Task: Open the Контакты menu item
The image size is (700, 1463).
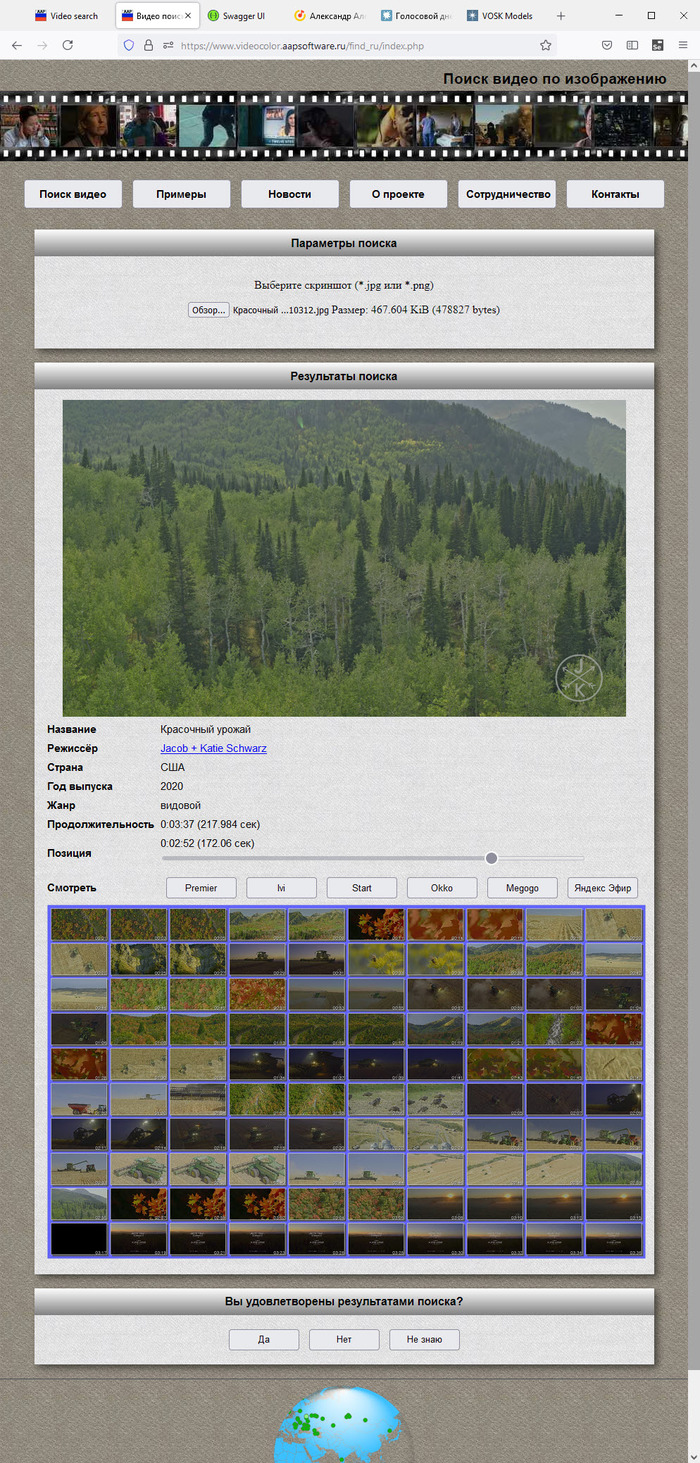Action: click(615, 194)
